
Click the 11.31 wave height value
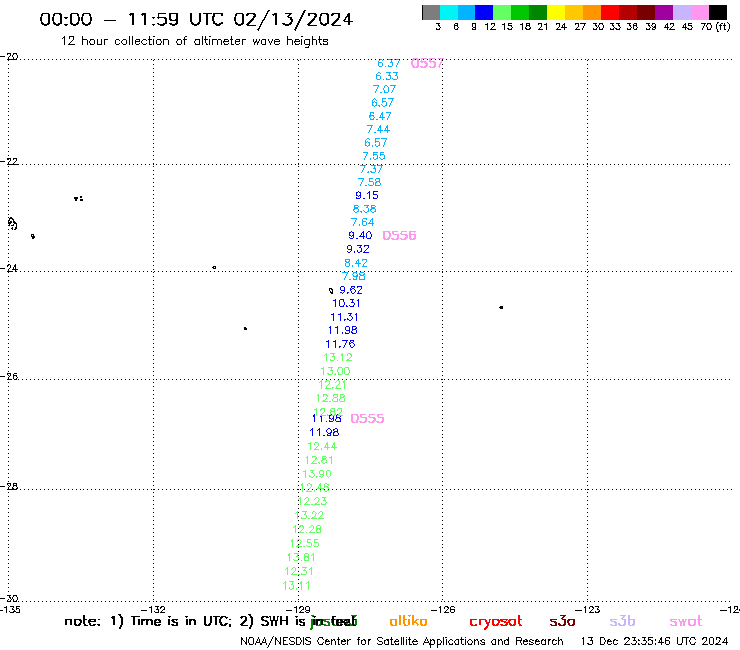point(344,317)
